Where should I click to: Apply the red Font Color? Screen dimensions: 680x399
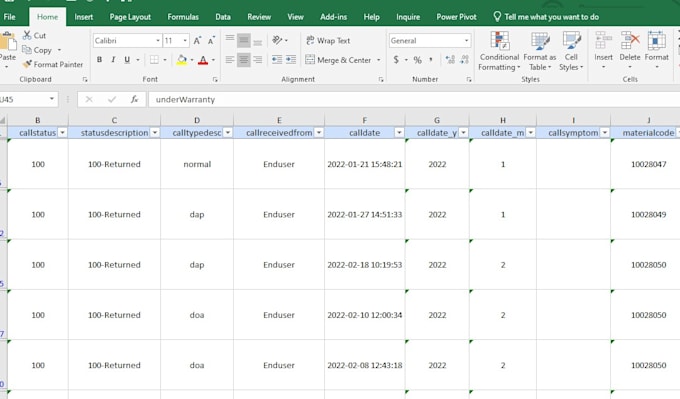click(x=203, y=60)
